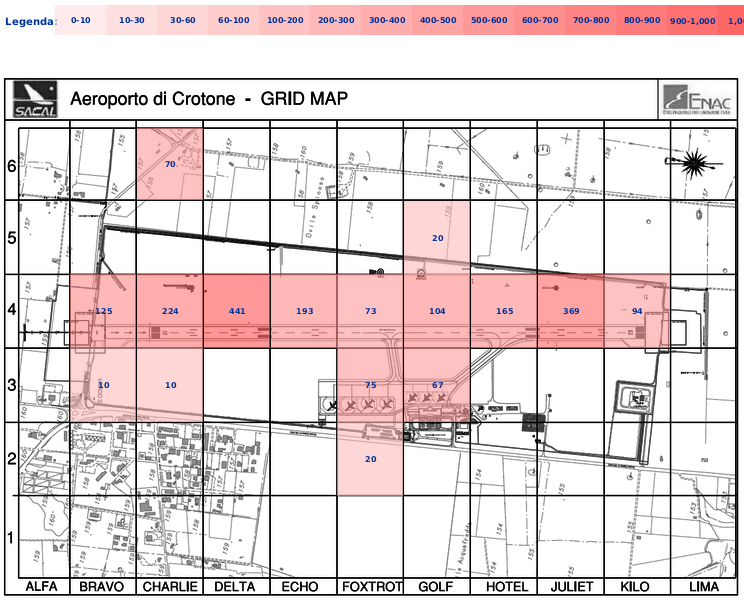Click the SACAL logo
This screenshot has width=744, height=600.
(x=35, y=99)
